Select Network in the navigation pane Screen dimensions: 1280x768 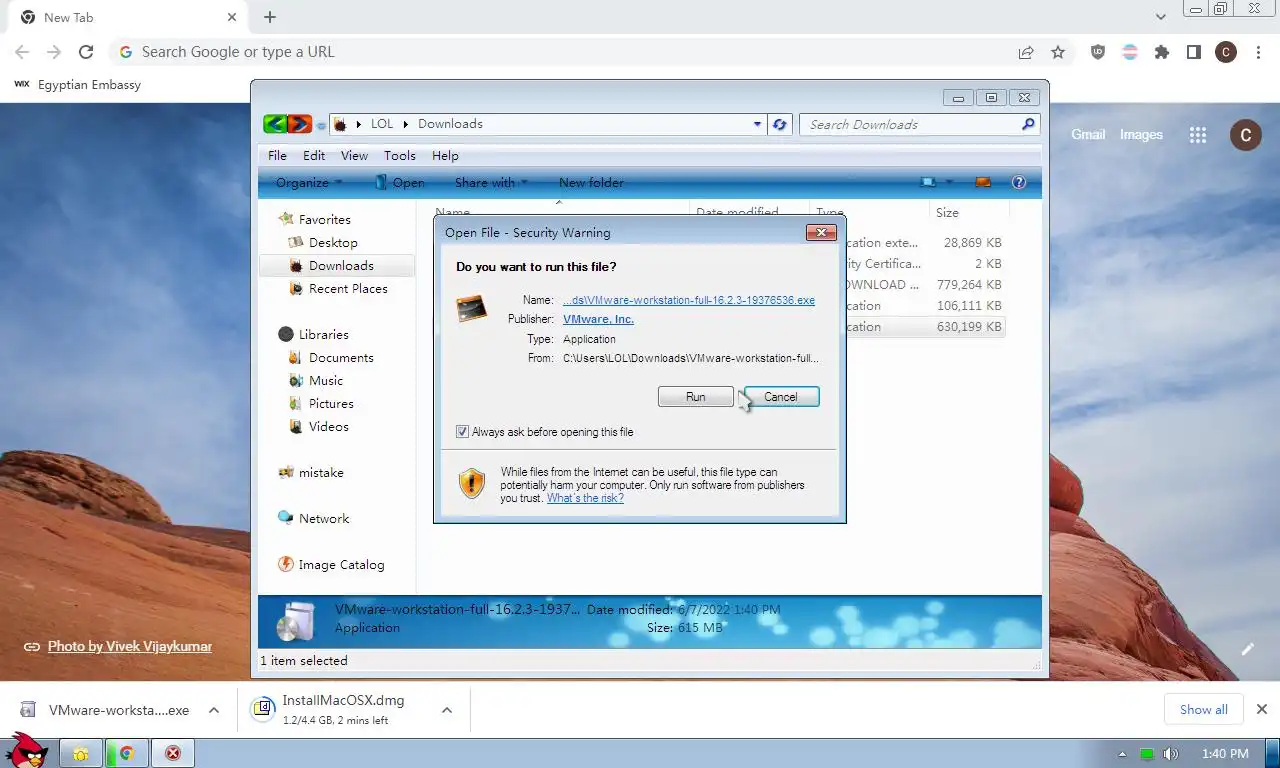click(x=324, y=518)
